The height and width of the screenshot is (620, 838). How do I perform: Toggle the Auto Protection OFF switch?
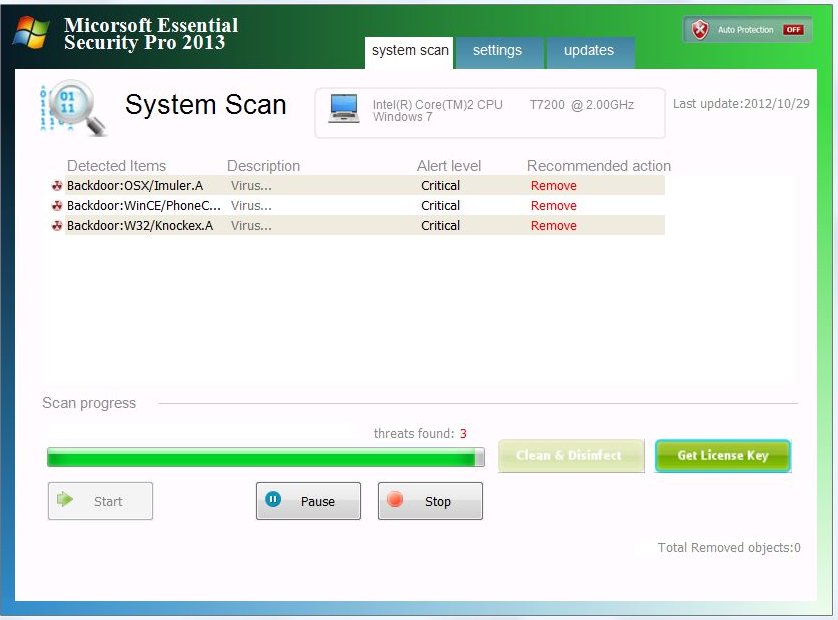(x=794, y=29)
